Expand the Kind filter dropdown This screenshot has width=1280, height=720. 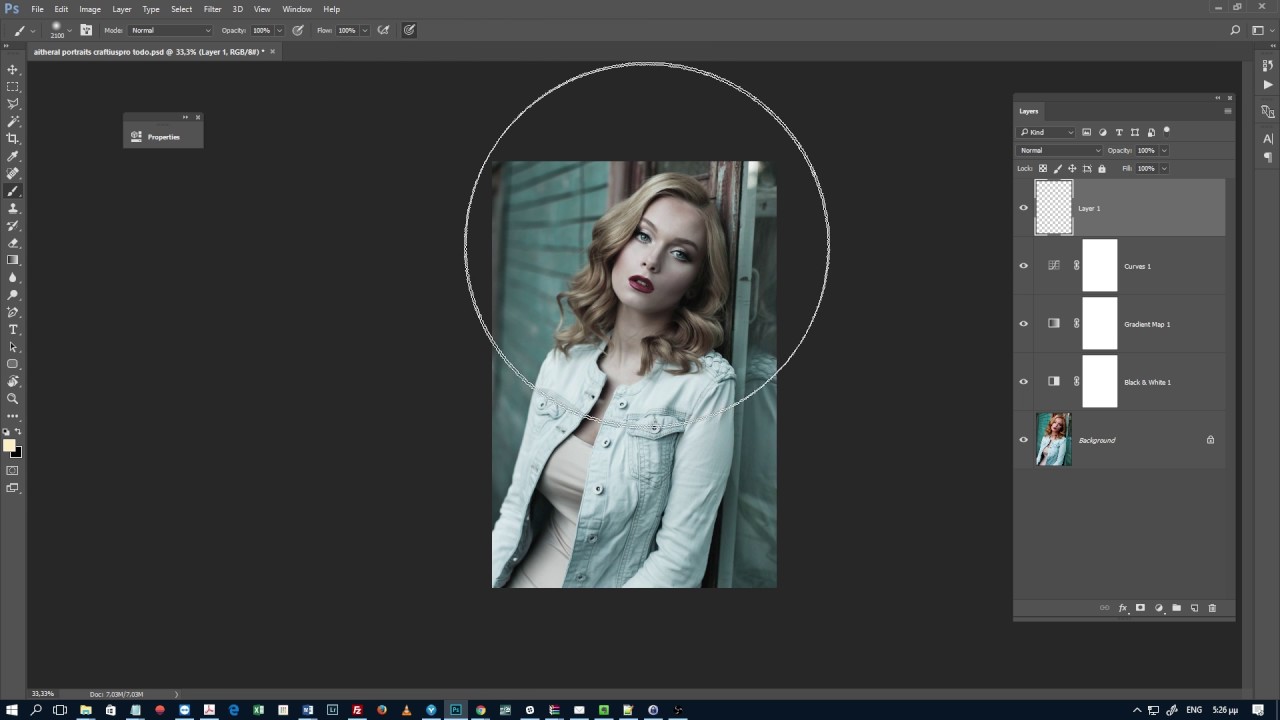click(x=1046, y=132)
